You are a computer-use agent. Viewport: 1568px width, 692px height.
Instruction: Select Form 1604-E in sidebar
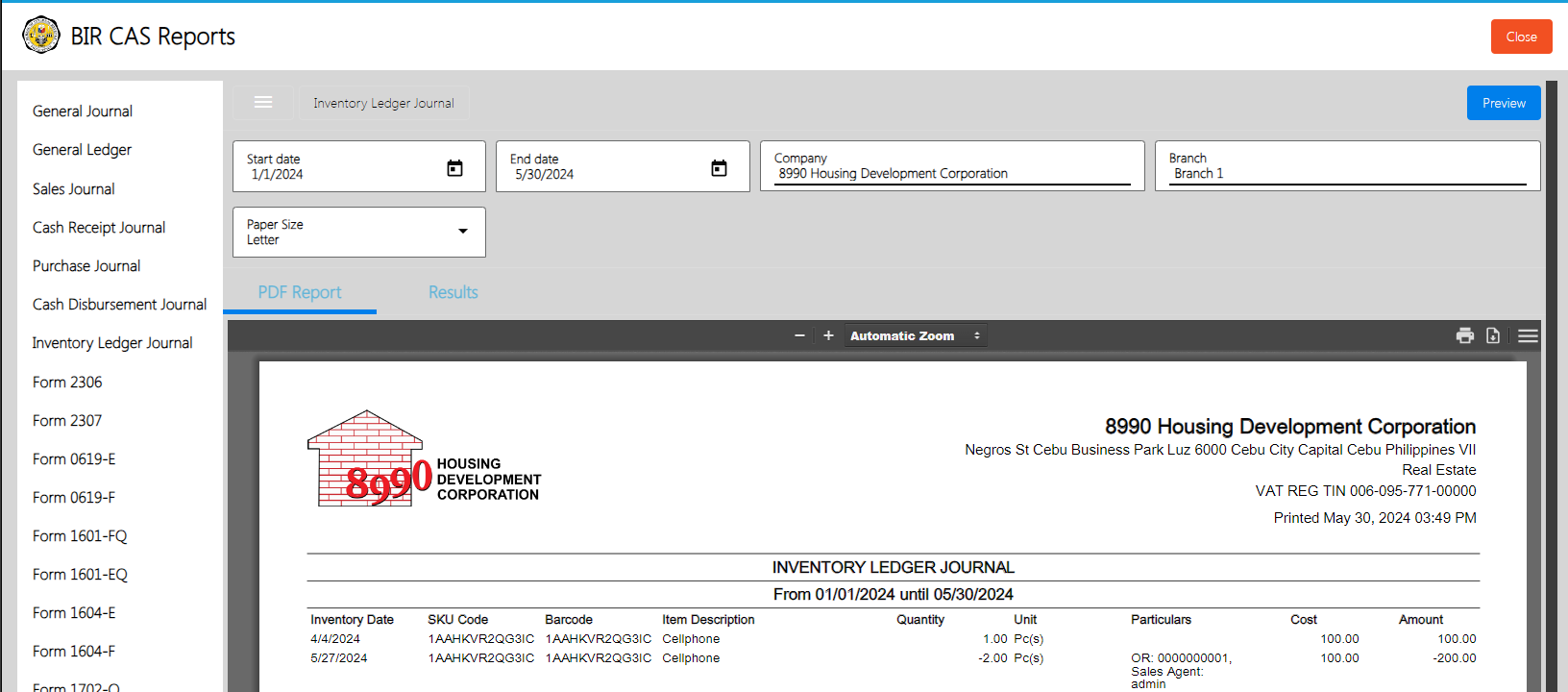pyautogui.click(x=74, y=613)
